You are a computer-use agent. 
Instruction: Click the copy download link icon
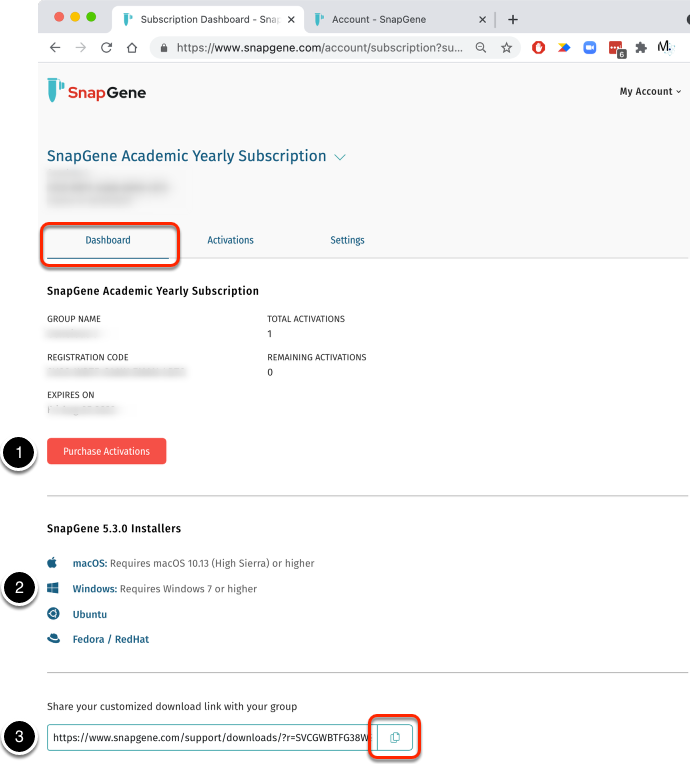(395, 738)
